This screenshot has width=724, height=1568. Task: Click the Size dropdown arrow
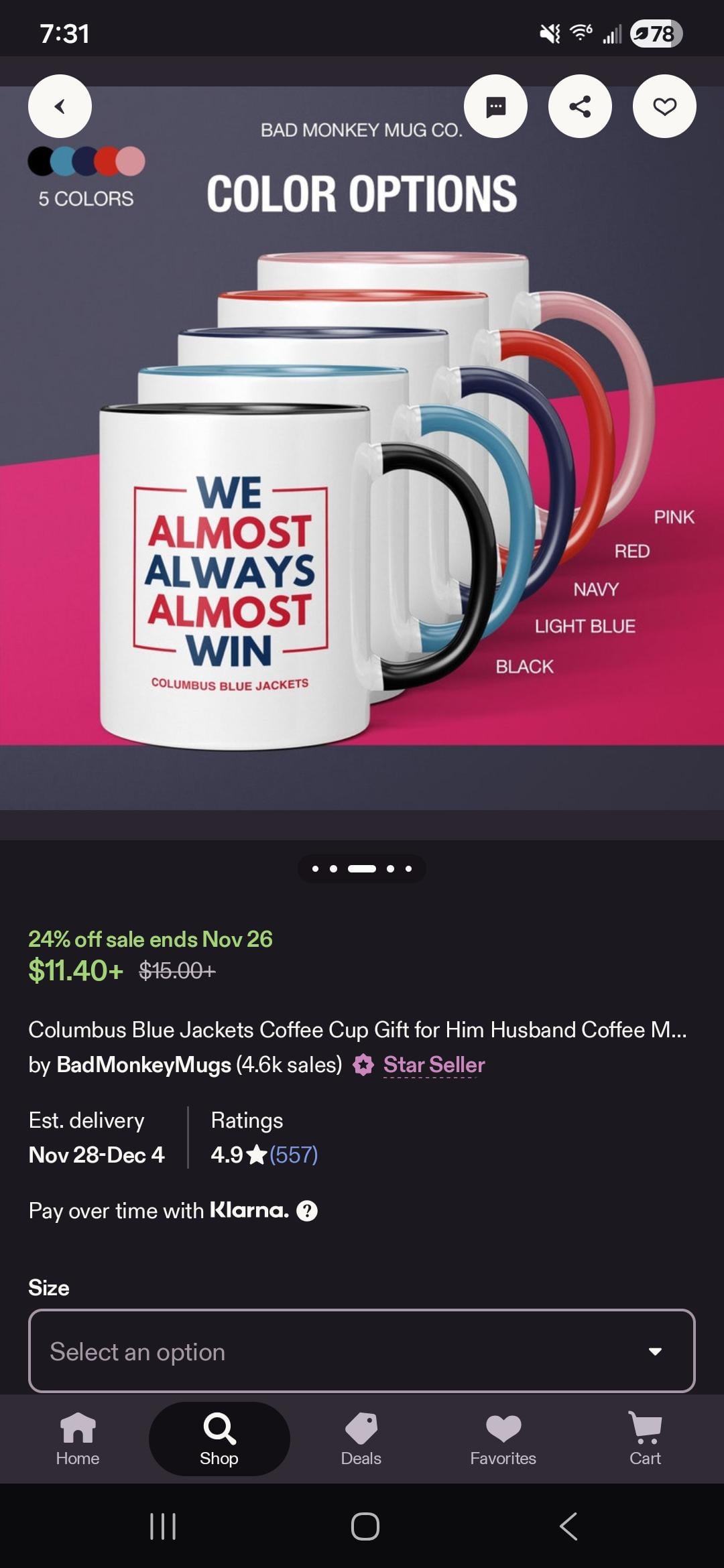(655, 1352)
